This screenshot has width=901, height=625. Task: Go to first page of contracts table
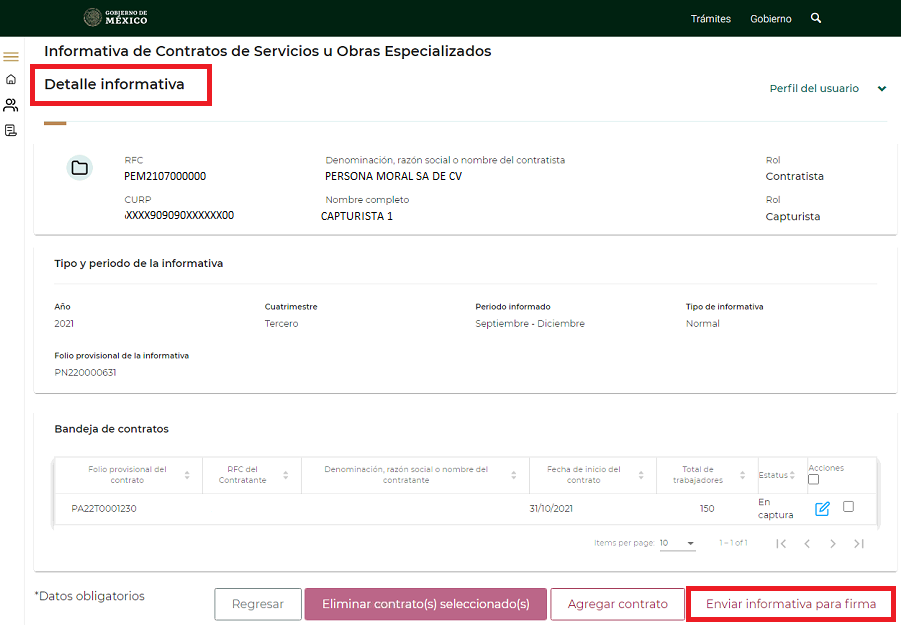point(781,543)
